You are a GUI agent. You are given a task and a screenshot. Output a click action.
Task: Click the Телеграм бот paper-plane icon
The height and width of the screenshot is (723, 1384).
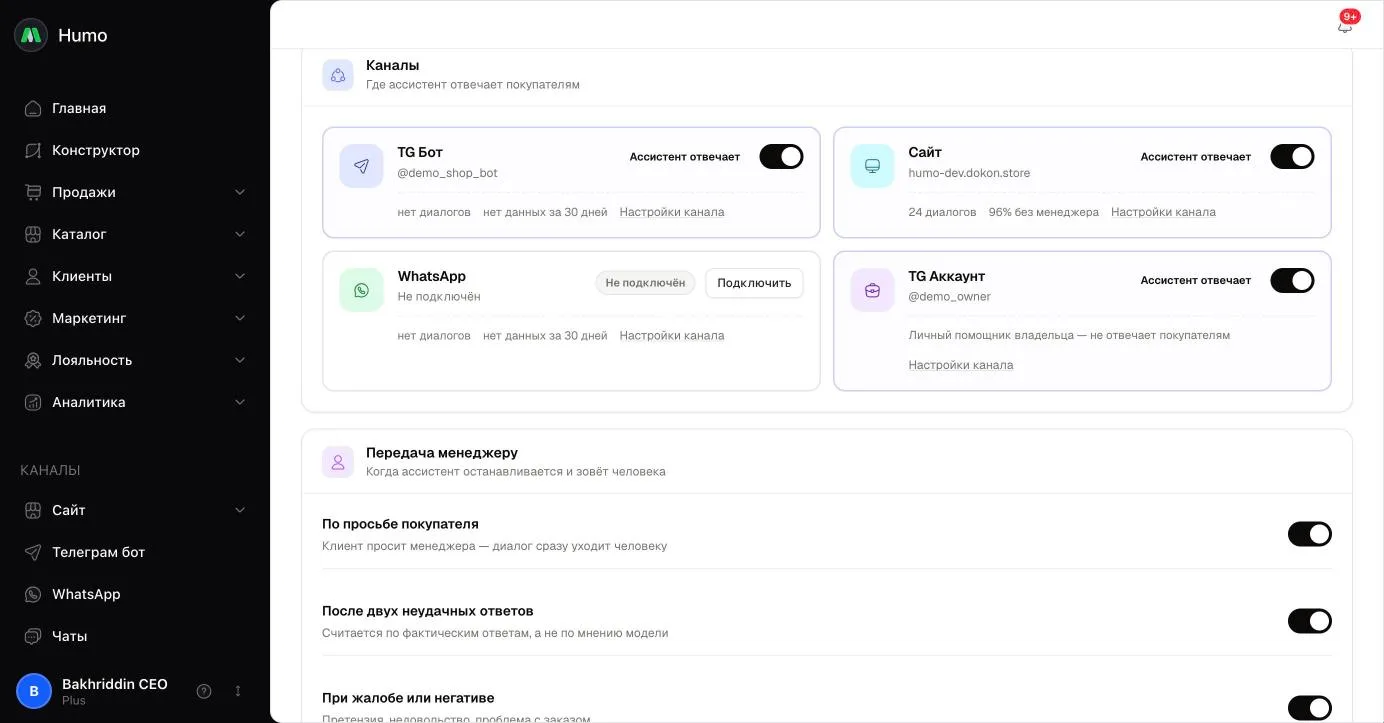tap(33, 552)
